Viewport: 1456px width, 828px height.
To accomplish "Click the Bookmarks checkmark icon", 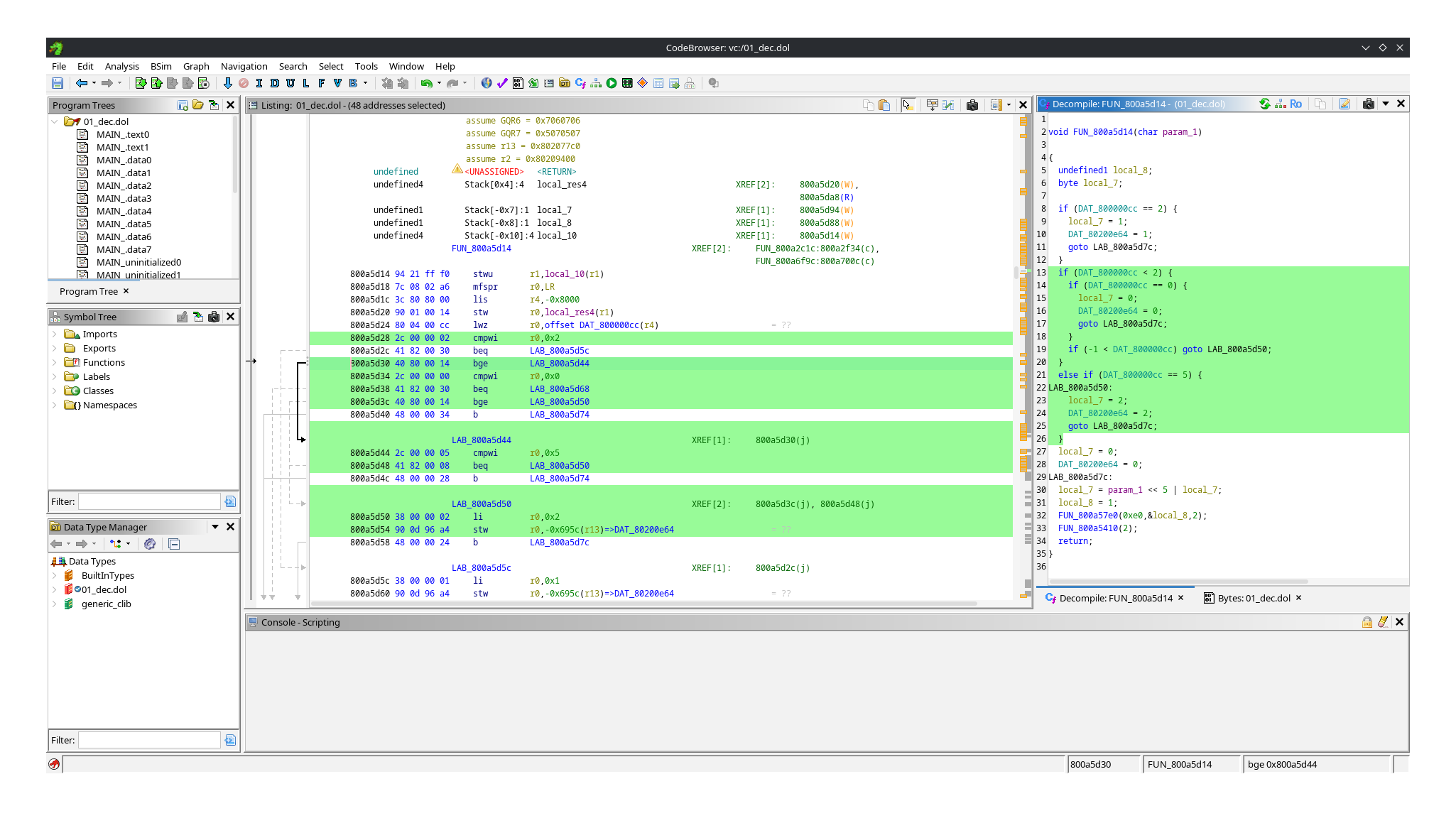I will pos(502,83).
